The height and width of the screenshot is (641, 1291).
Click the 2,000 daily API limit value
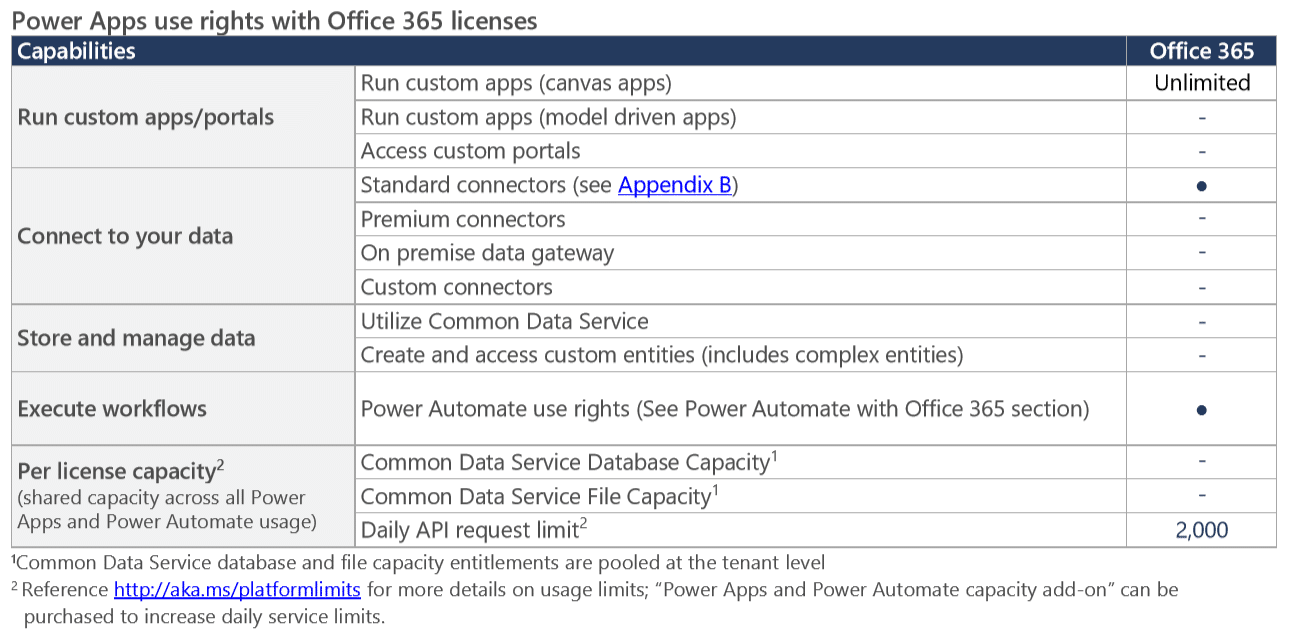click(1201, 531)
